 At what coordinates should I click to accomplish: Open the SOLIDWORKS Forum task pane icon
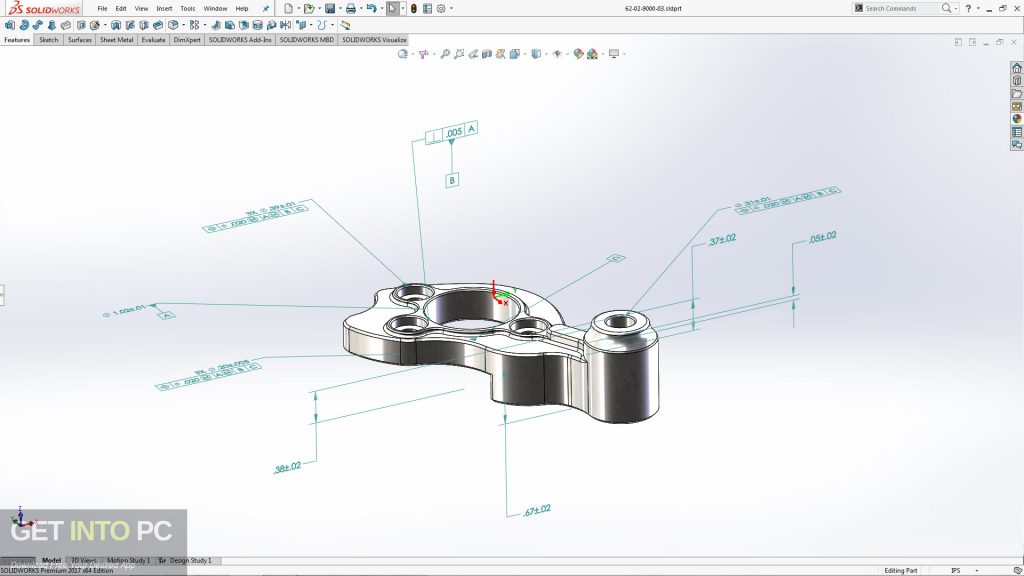pos(1017,144)
